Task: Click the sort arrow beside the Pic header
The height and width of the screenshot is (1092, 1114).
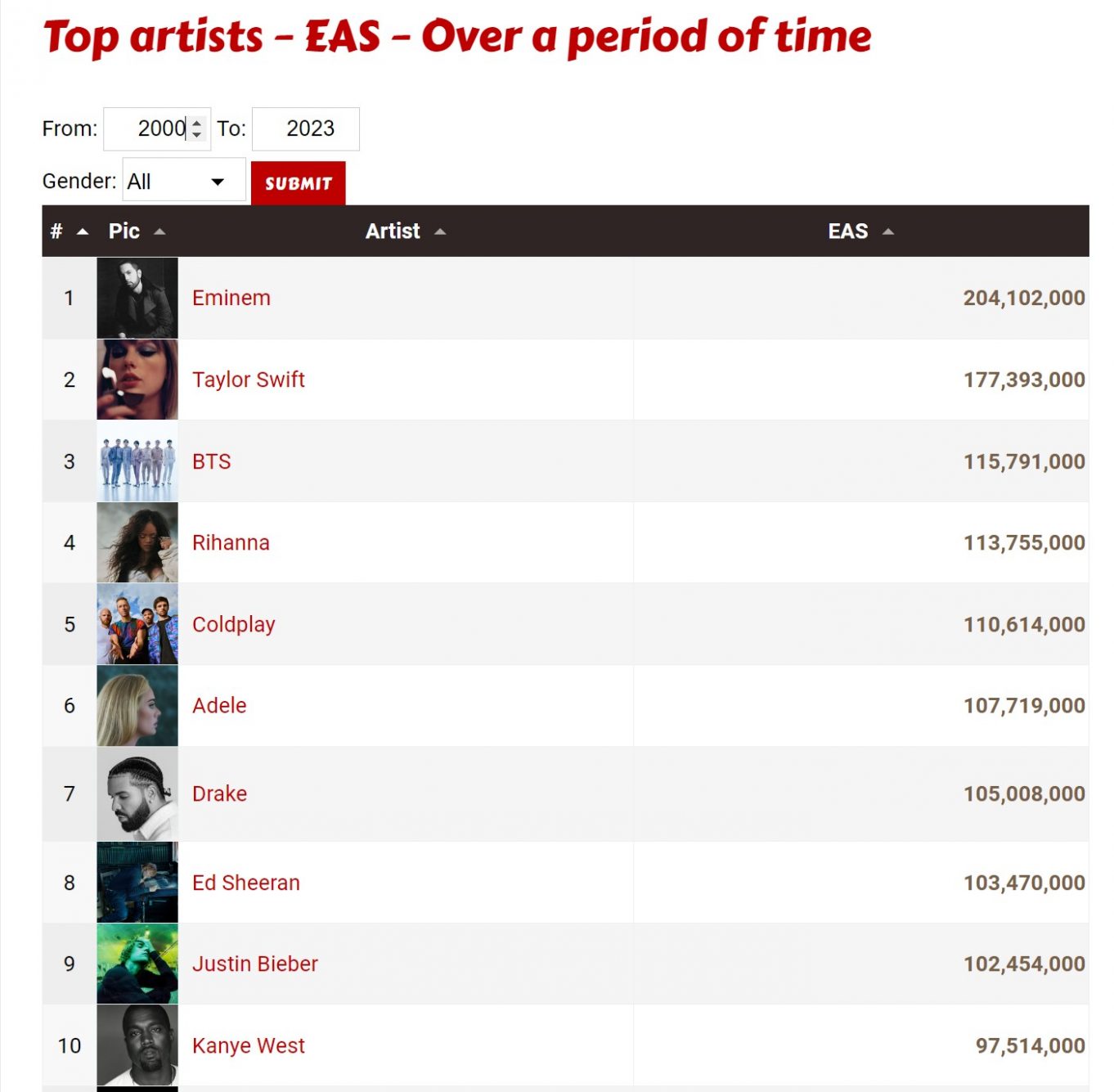Action: click(x=160, y=231)
